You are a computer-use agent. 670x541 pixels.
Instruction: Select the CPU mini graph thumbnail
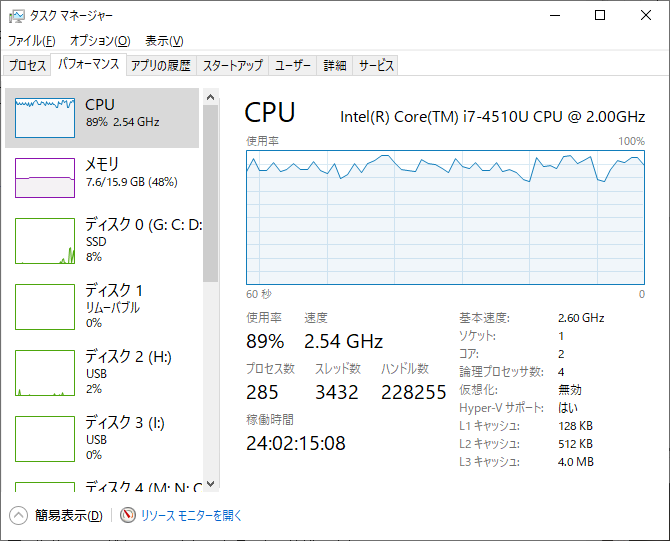45,118
